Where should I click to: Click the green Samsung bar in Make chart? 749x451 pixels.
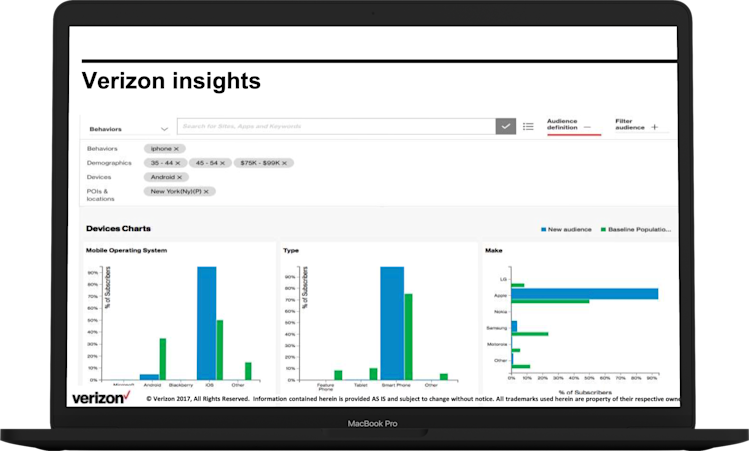pos(530,334)
